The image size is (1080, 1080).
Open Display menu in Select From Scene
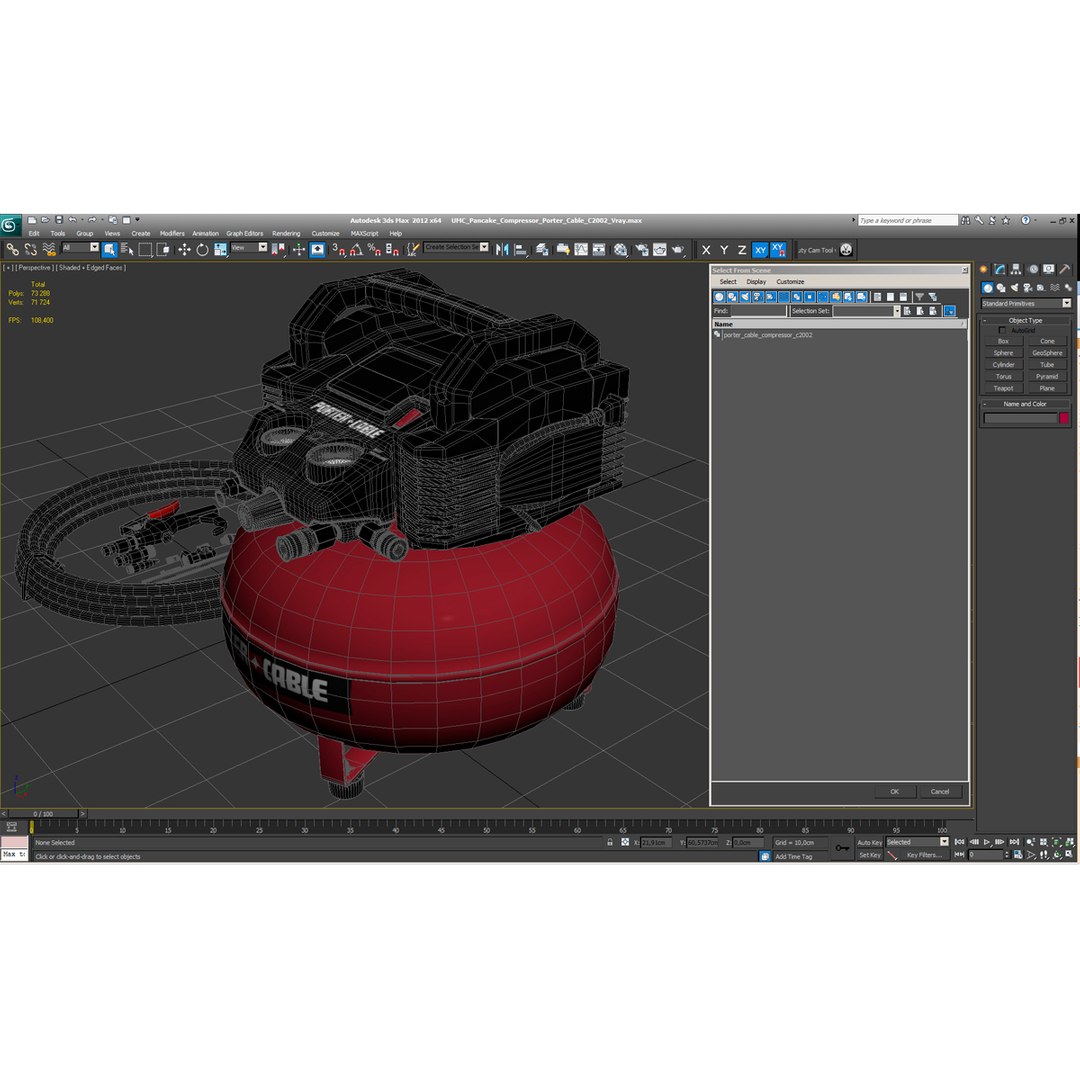coord(756,282)
